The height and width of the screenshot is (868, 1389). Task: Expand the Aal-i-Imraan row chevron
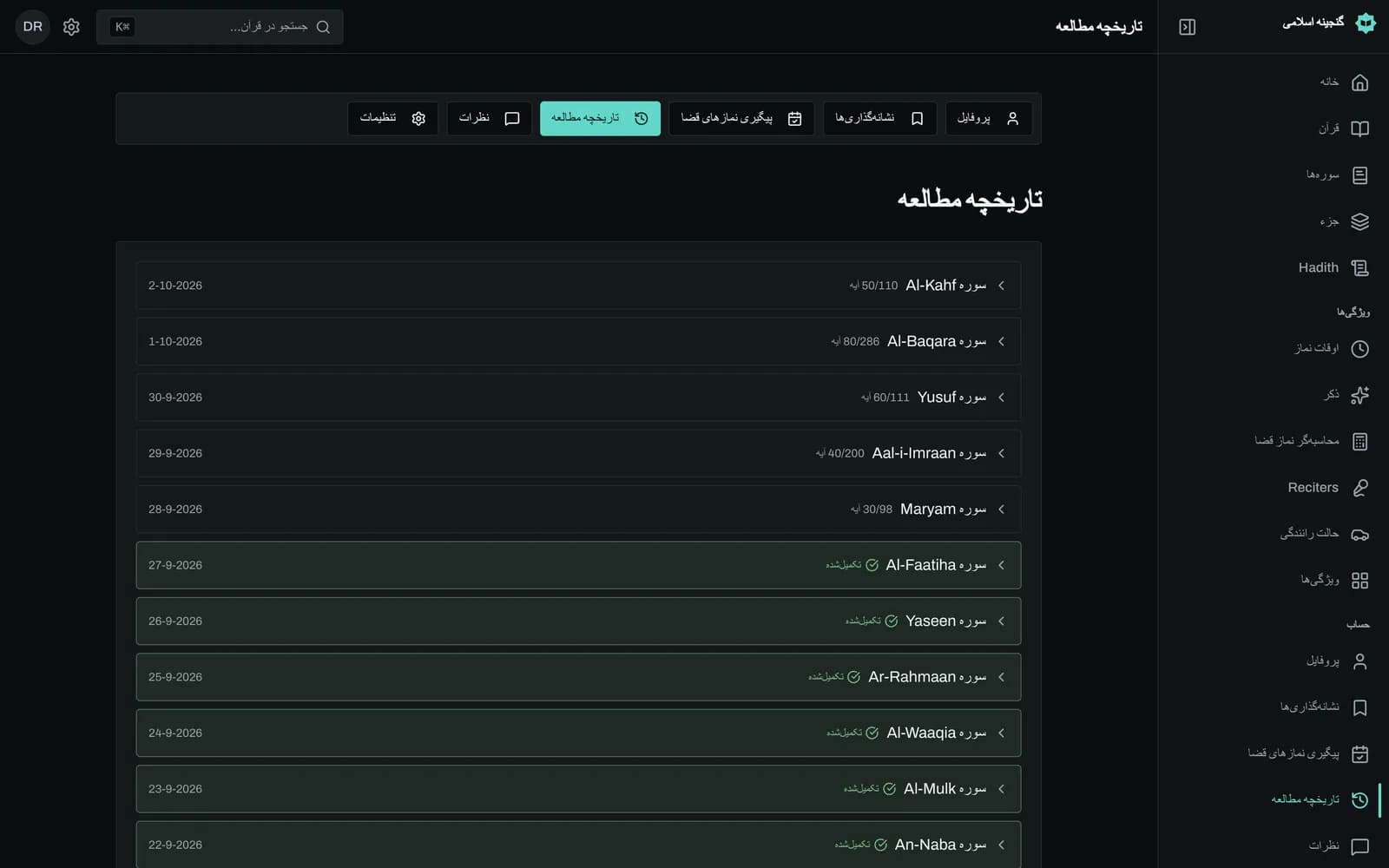(1001, 453)
